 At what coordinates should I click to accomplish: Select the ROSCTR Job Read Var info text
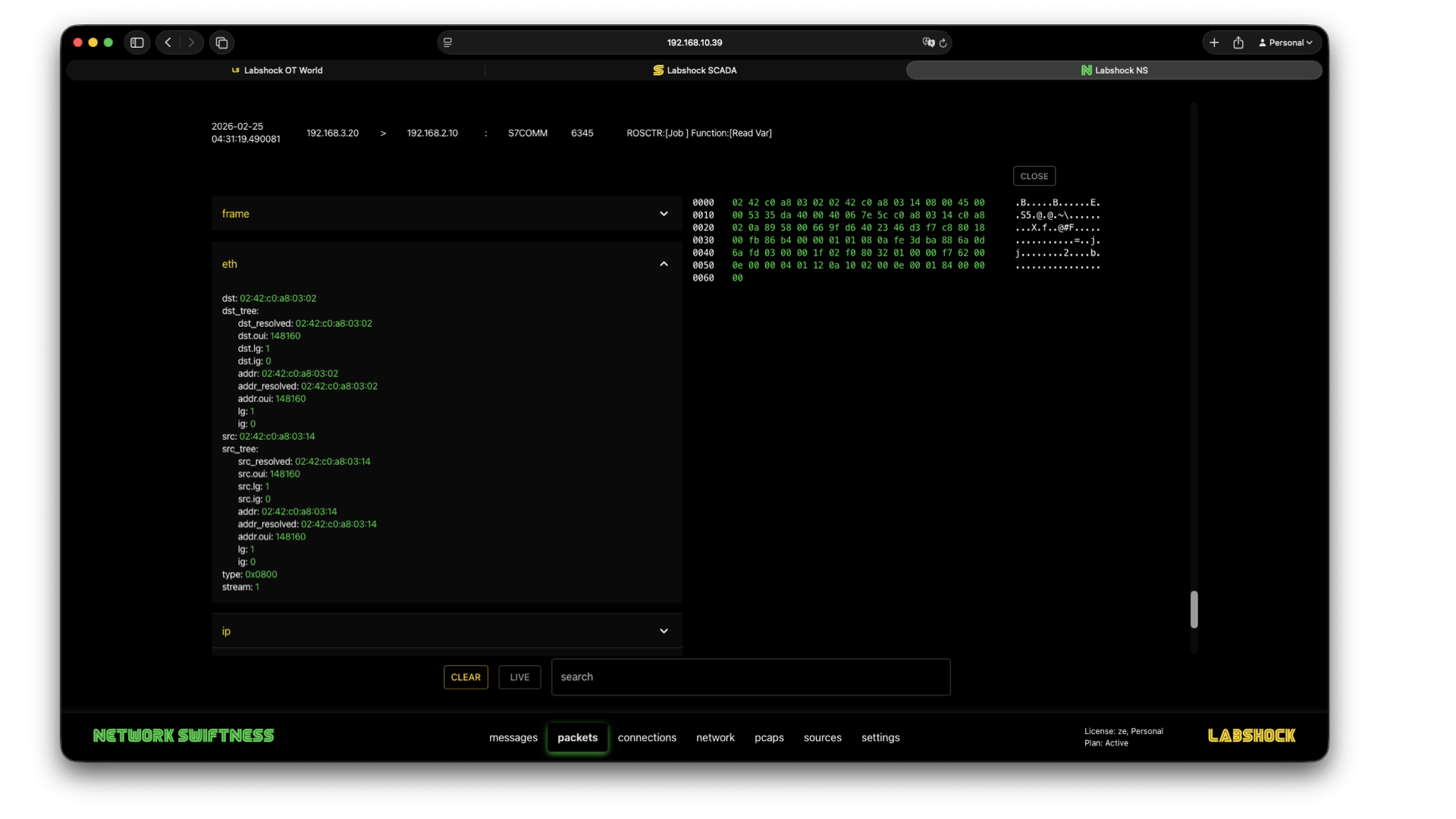[x=699, y=133]
